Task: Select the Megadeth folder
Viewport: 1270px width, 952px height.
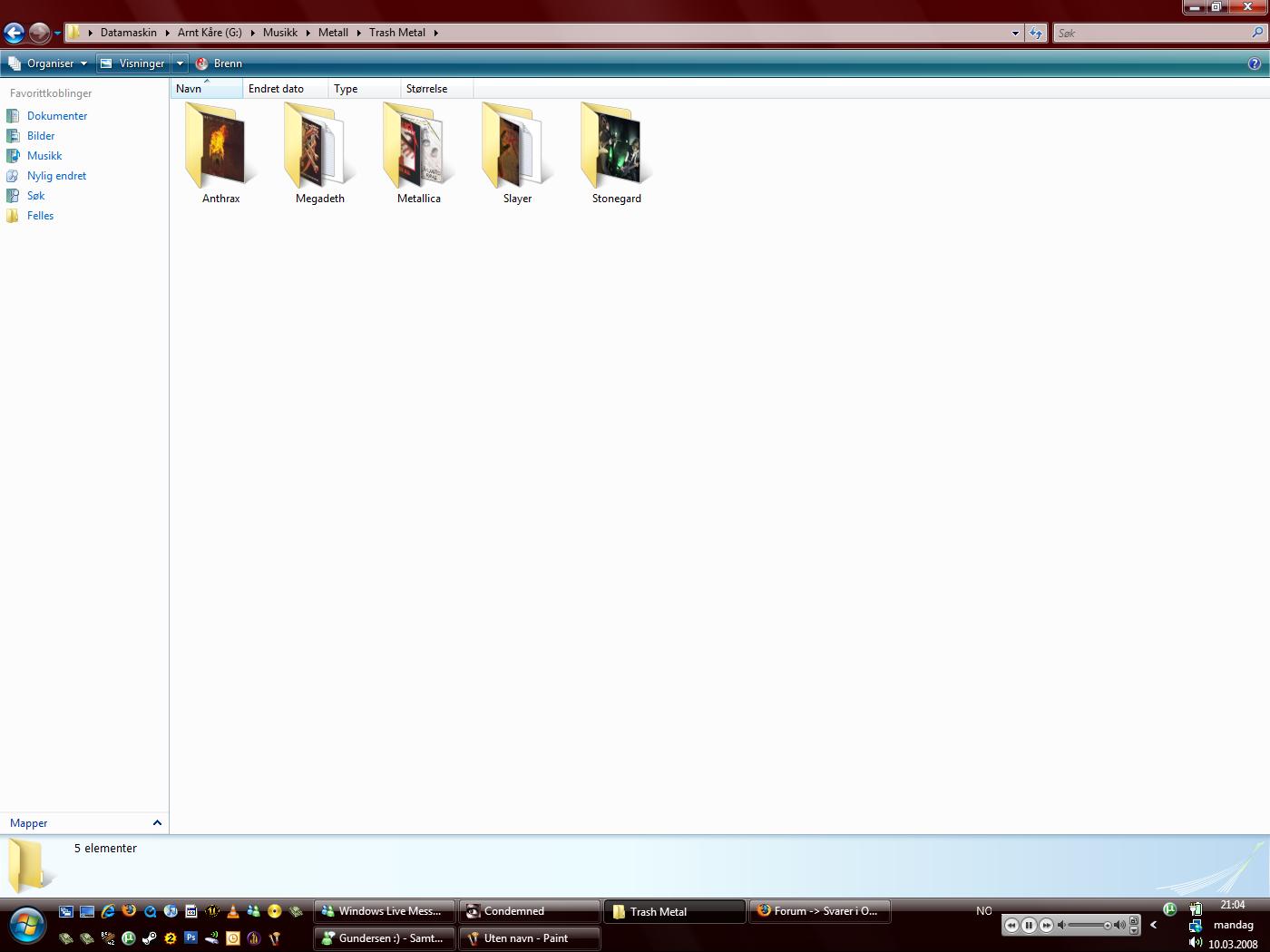Action: 319,152
